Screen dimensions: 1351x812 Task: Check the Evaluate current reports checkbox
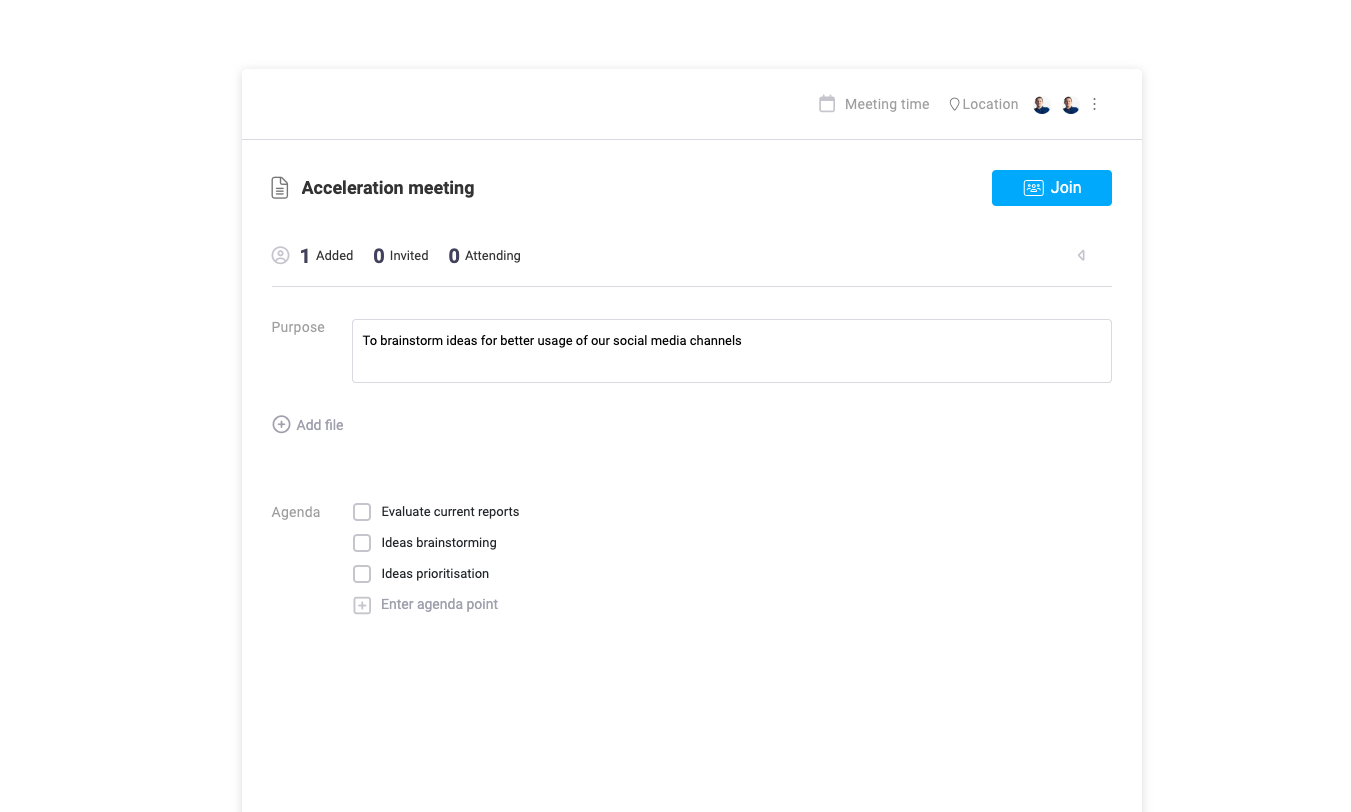pyautogui.click(x=362, y=512)
